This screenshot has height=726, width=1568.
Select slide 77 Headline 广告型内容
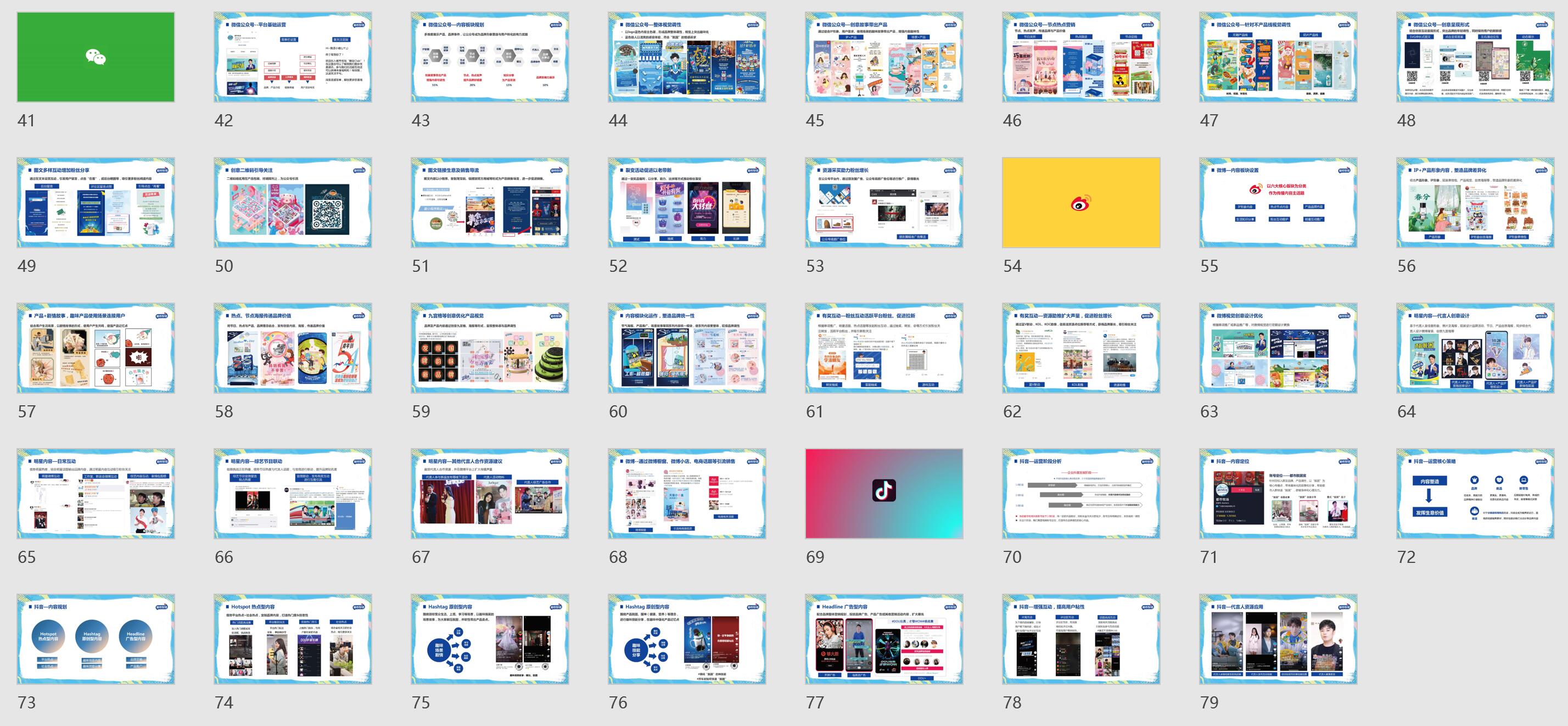pyautogui.click(x=884, y=640)
